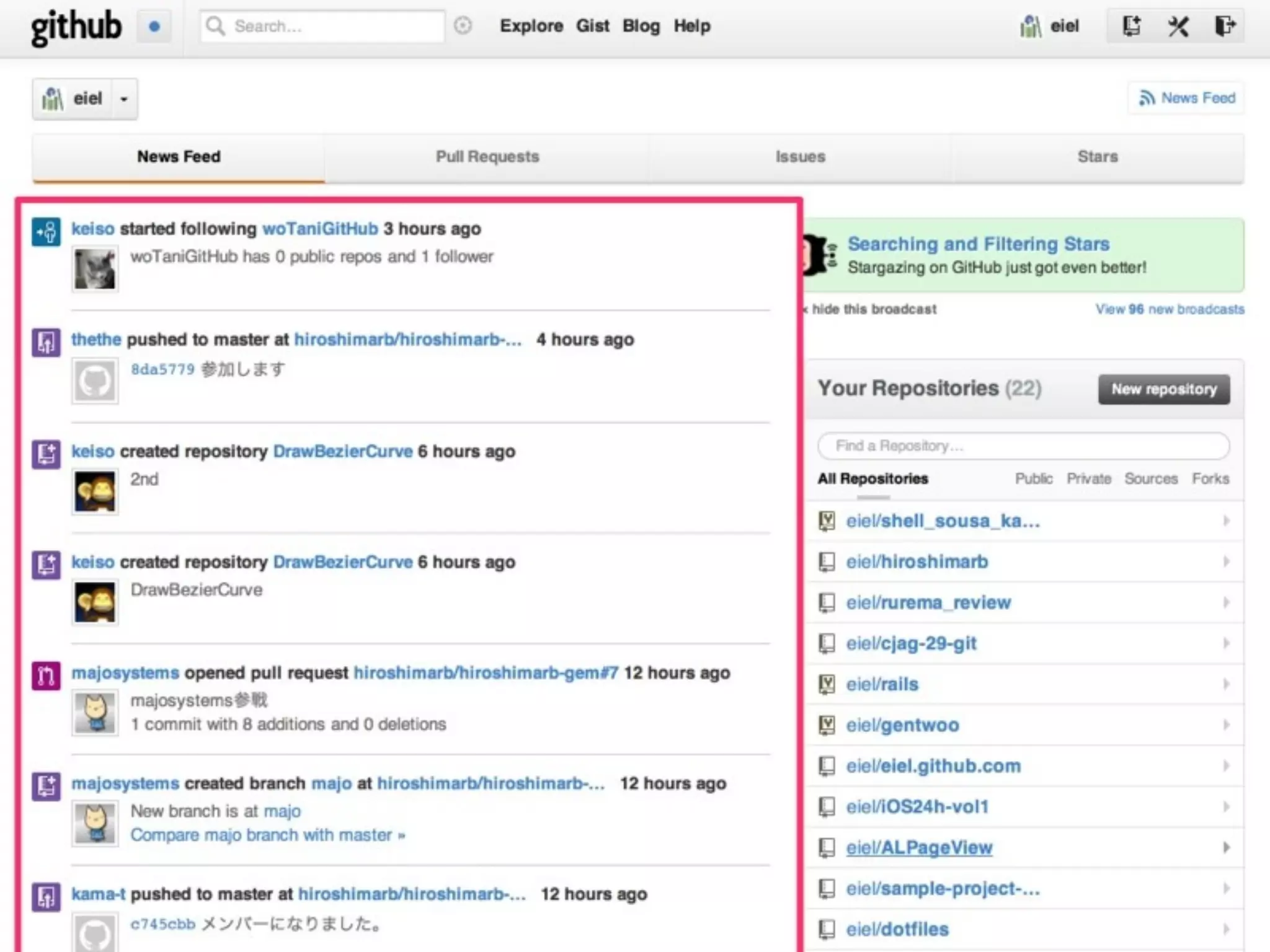Click the Find a Repository field
This screenshot has width=1270, height=952.
tap(1023, 446)
